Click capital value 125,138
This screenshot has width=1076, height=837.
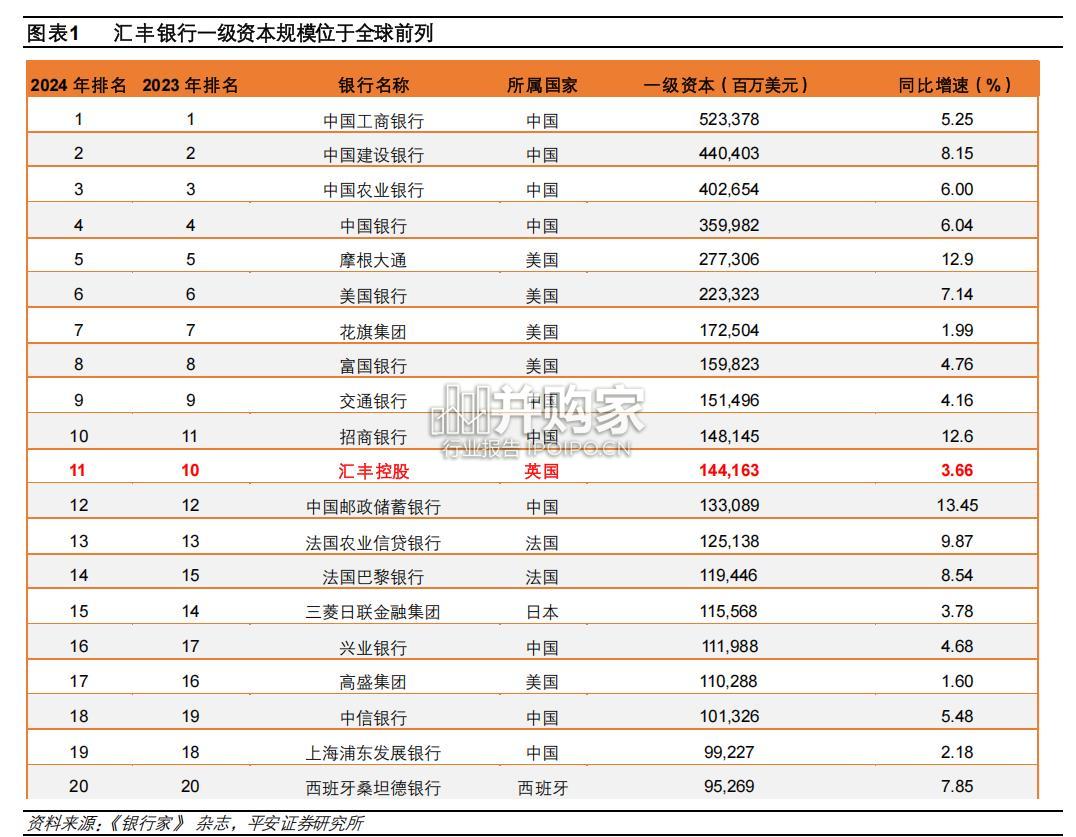[729, 541]
